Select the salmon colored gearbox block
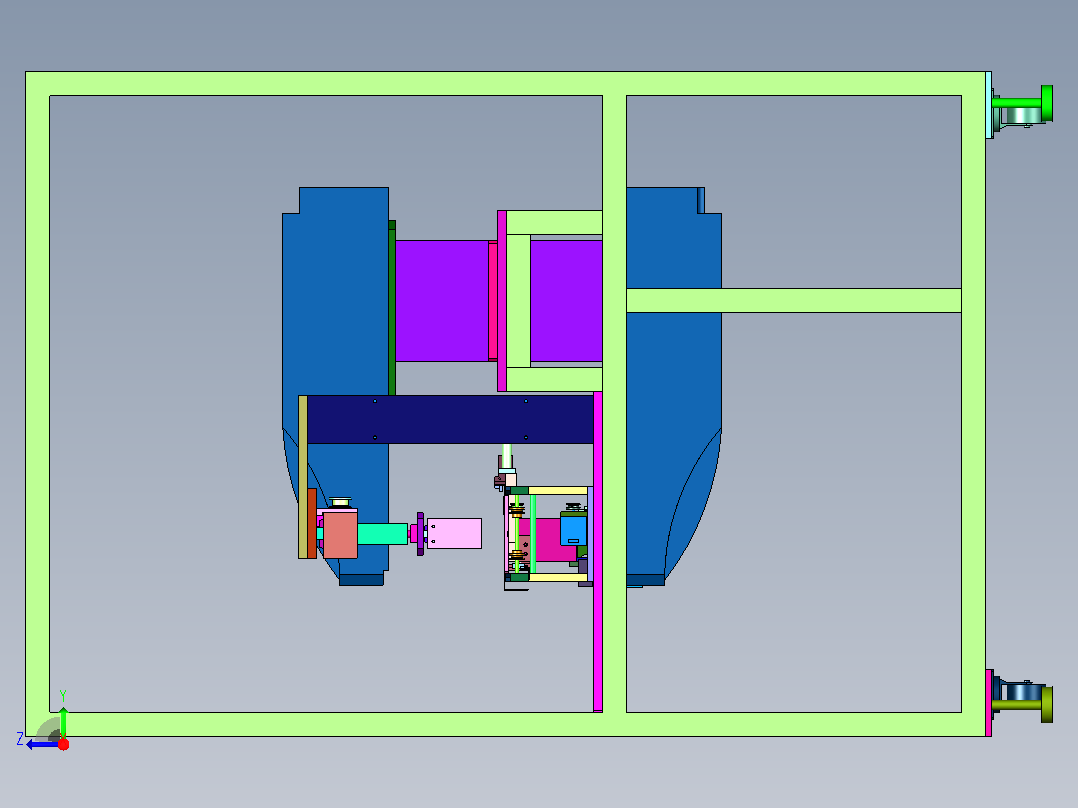1078x808 pixels. (340, 534)
